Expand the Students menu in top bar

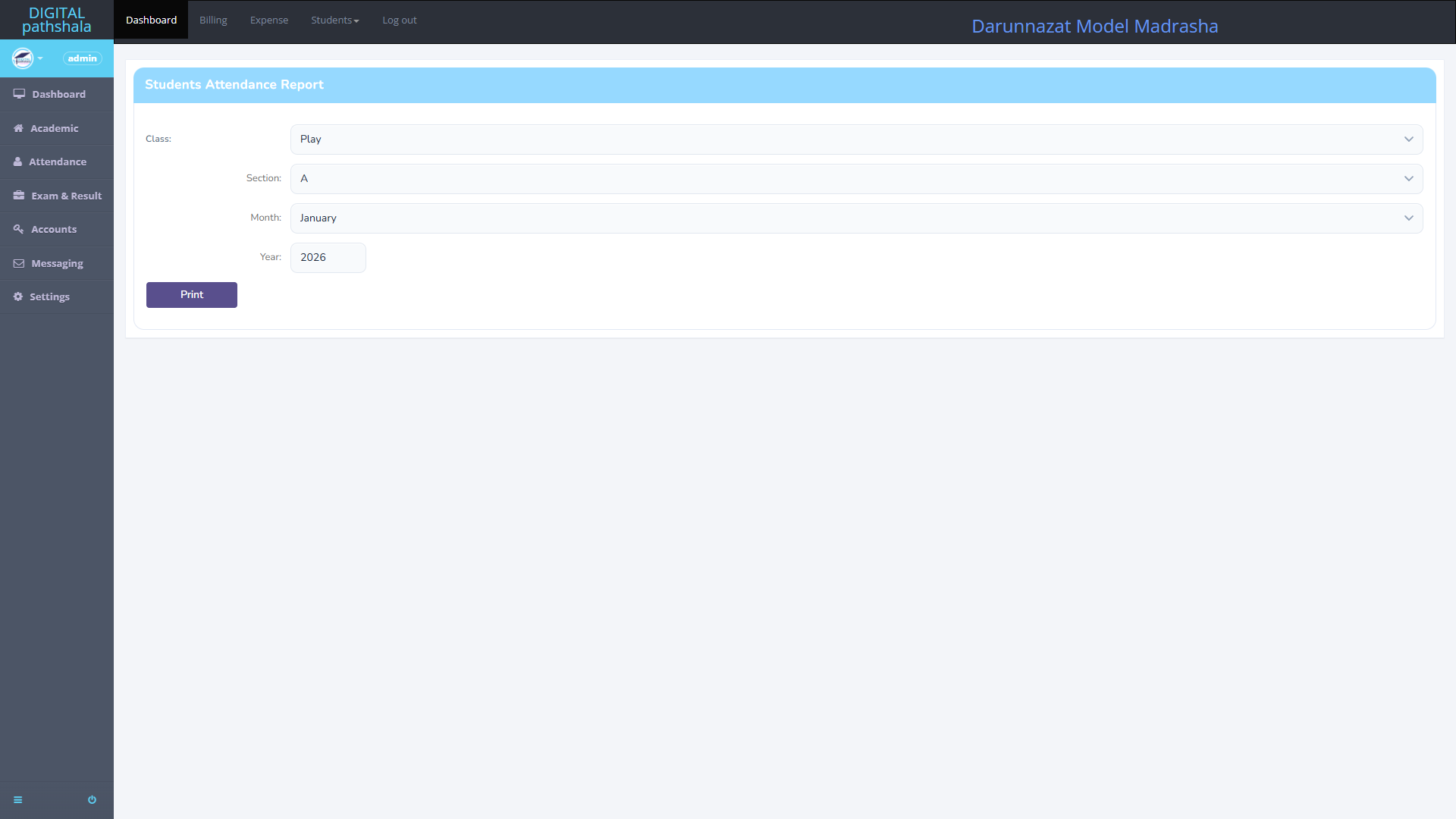334,20
